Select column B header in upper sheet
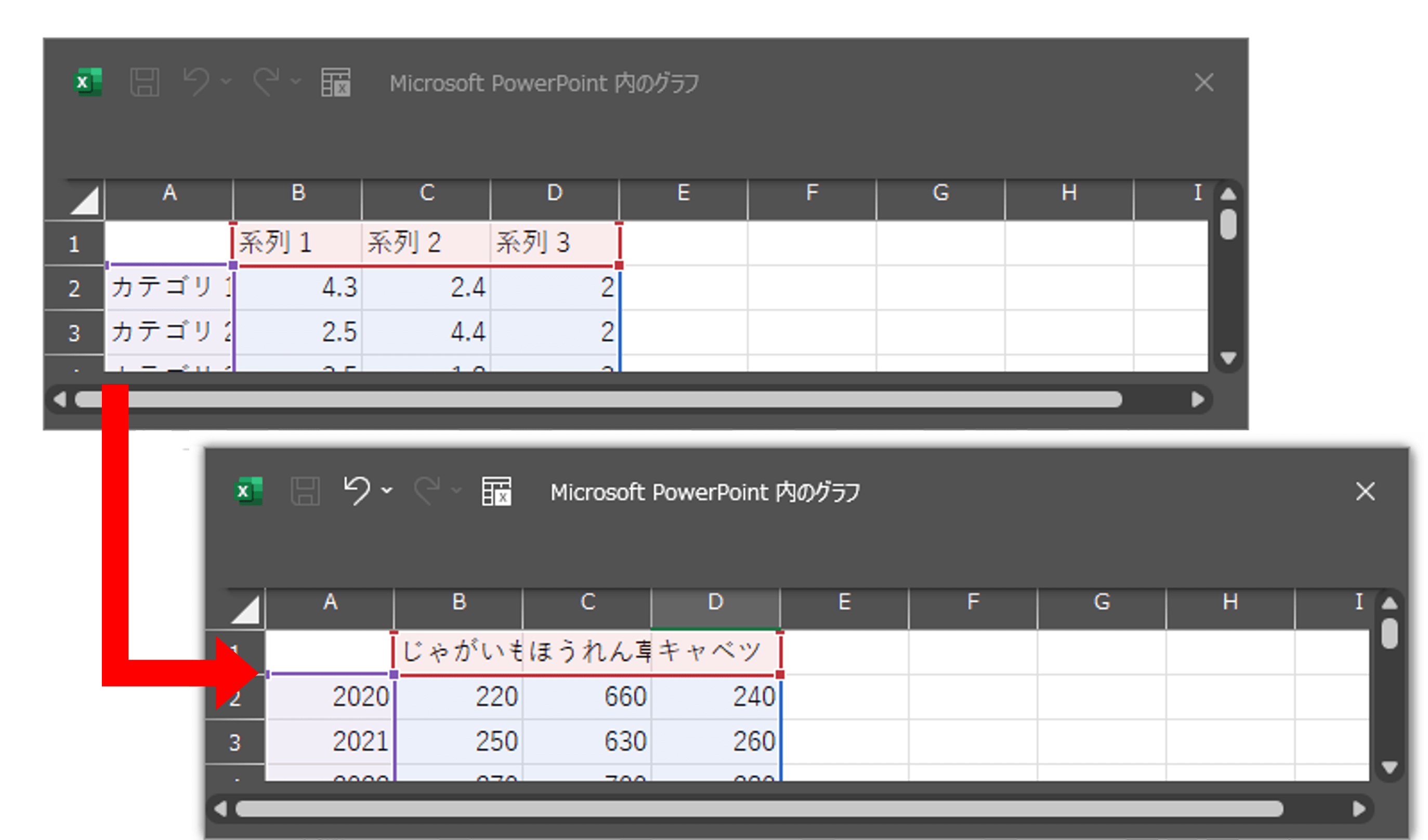The width and height of the screenshot is (1428, 840). pyautogui.click(x=297, y=200)
